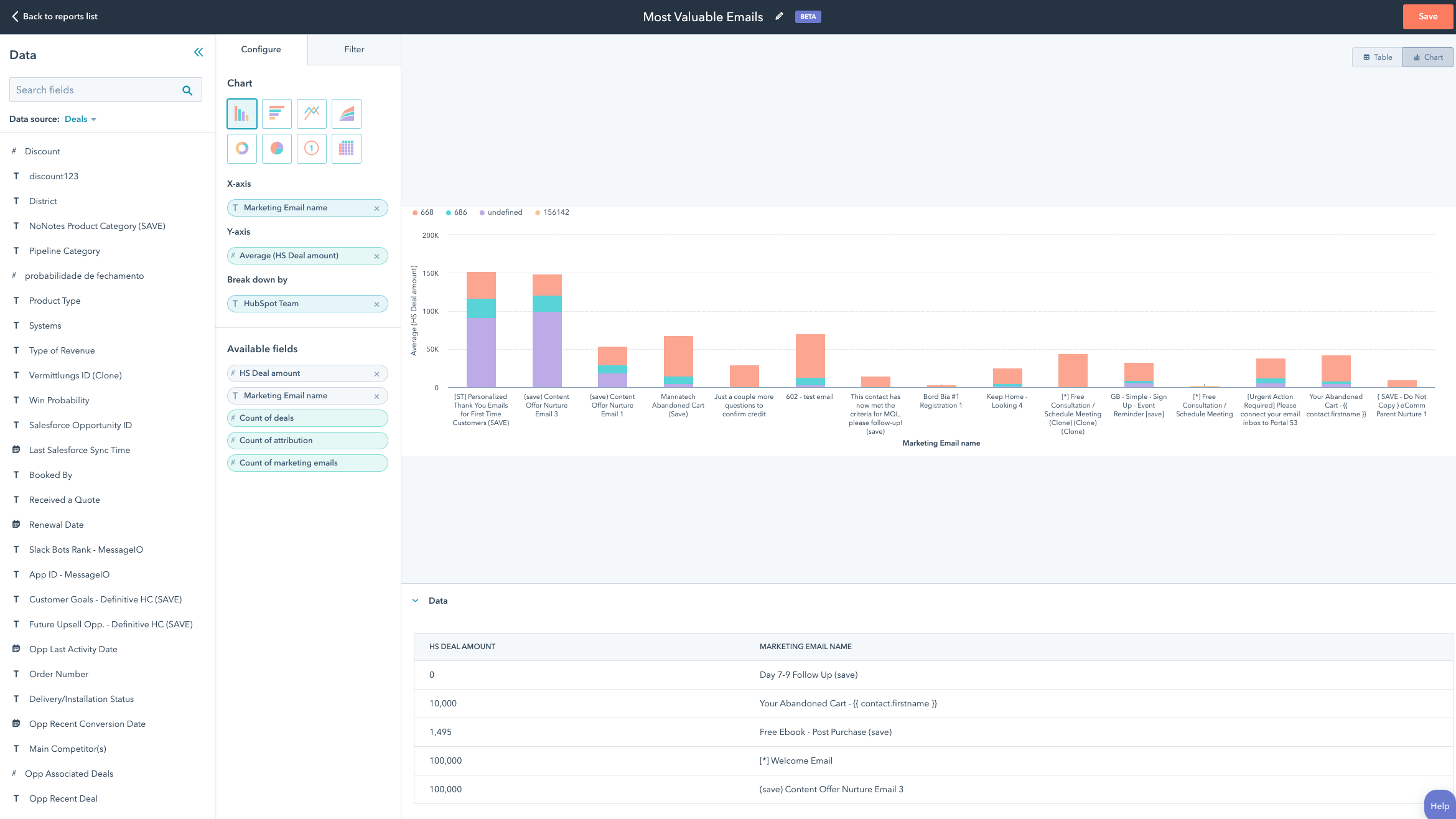This screenshot has width=1456, height=819.
Task: Select the single metric chart icon
Action: tap(311, 148)
